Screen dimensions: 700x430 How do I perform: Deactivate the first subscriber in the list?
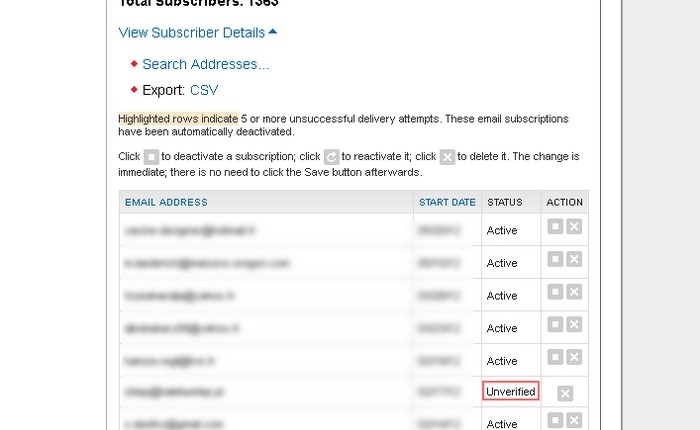556,227
